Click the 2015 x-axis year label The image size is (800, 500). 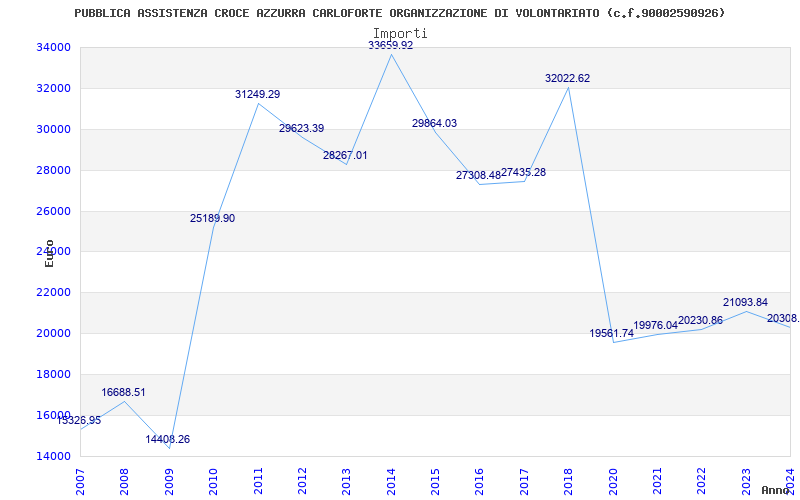(x=435, y=482)
